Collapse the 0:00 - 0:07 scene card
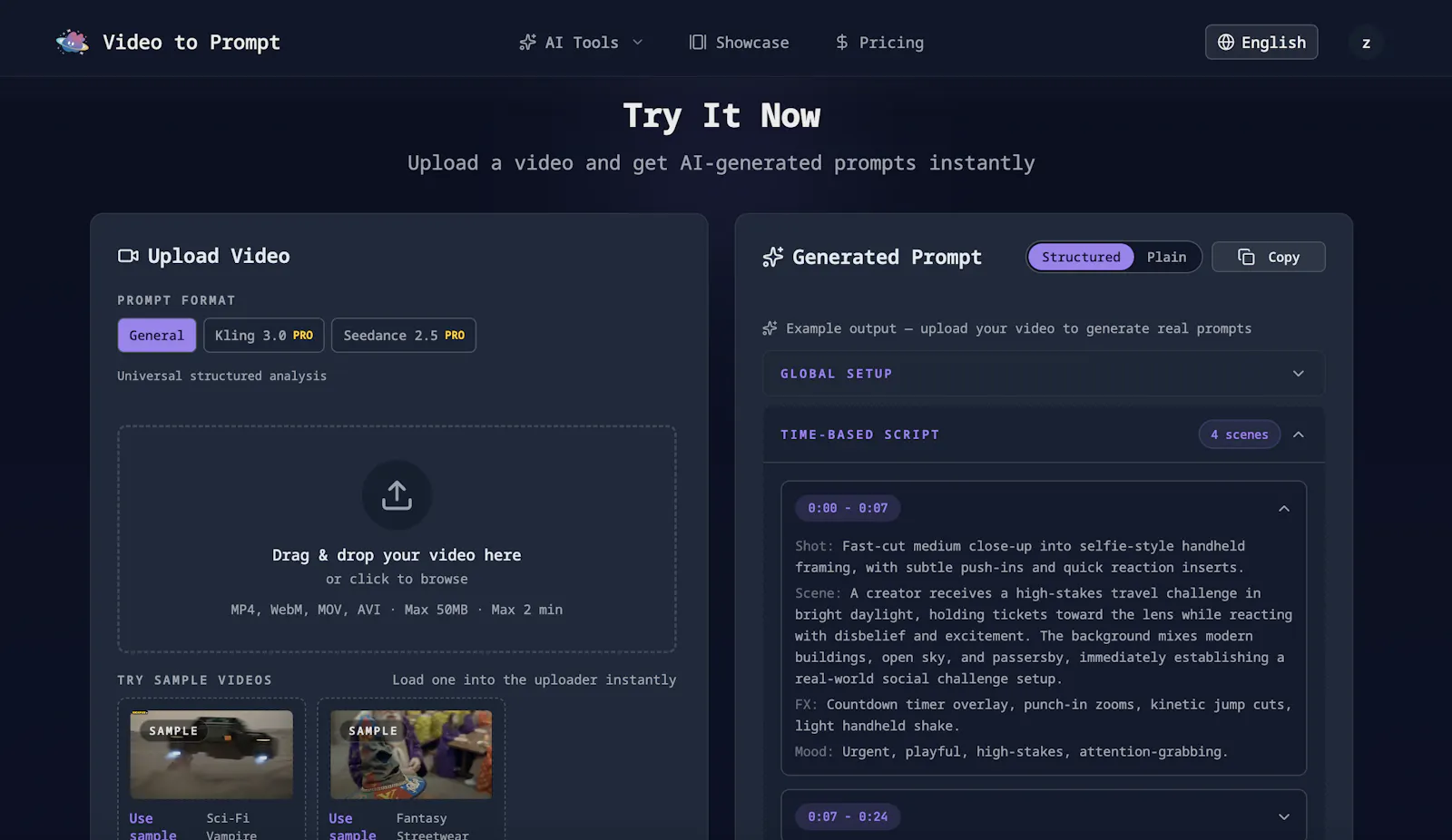The height and width of the screenshot is (840, 1452). coord(1284,509)
